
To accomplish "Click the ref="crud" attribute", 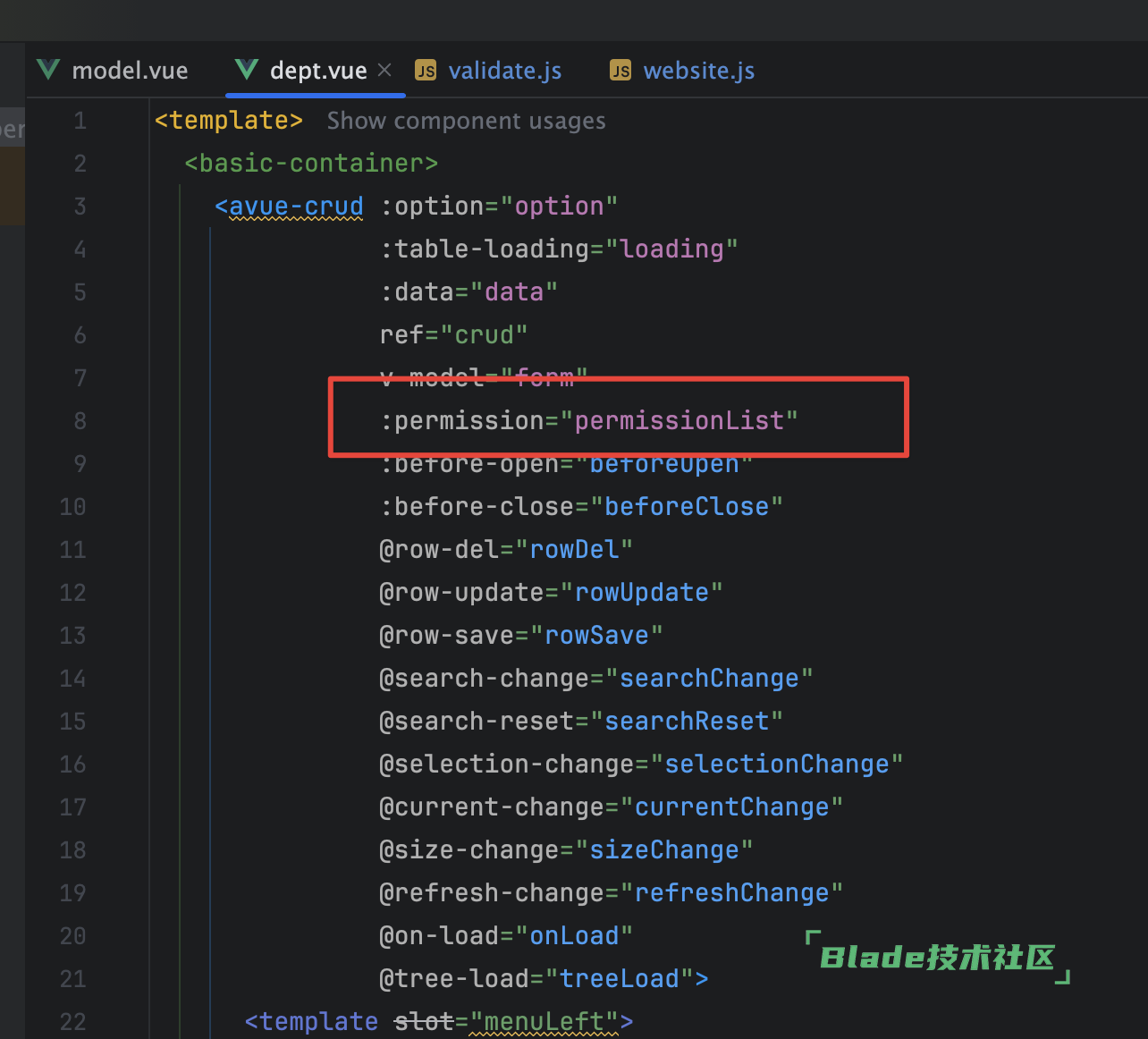I will pyautogui.click(x=453, y=335).
